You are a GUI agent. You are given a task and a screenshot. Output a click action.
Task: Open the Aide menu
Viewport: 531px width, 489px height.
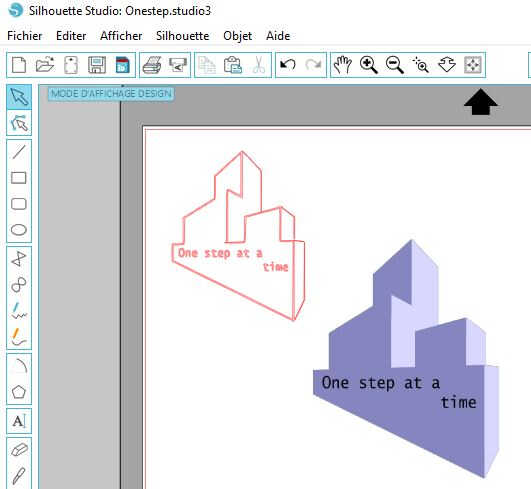tap(278, 36)
